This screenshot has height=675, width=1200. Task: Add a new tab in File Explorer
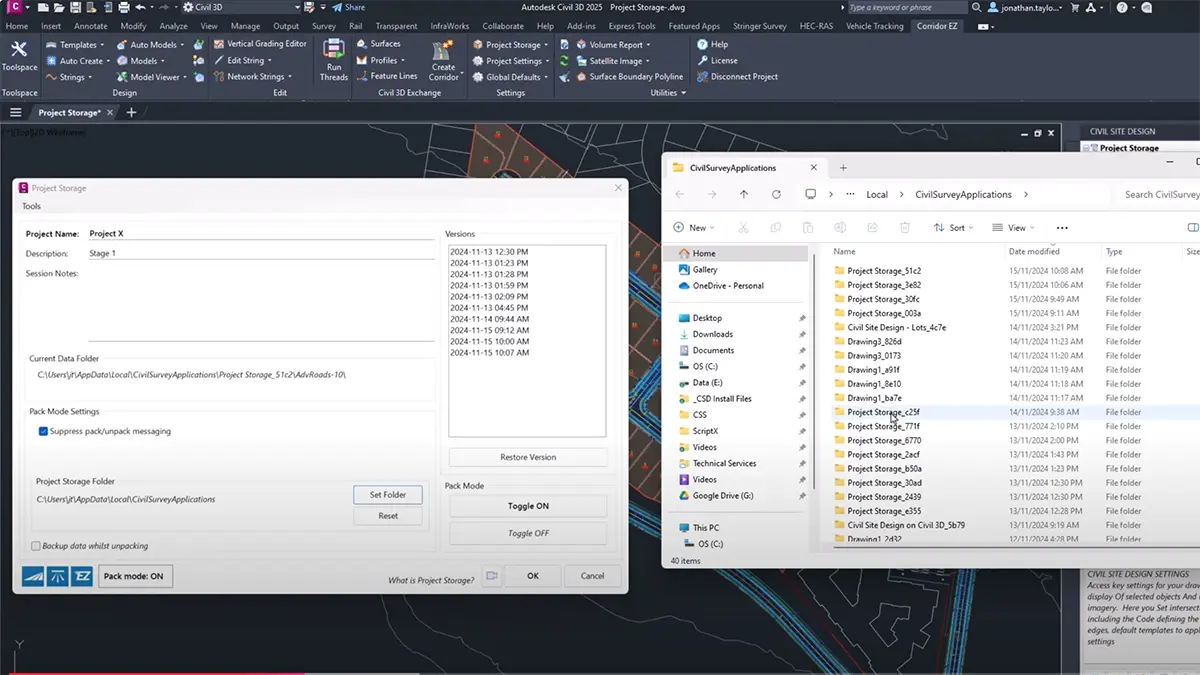click(x=843, y=168)
